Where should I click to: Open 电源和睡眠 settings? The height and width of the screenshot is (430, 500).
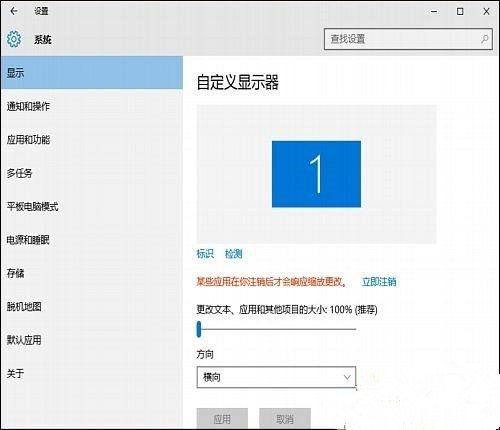pos(92,240)
